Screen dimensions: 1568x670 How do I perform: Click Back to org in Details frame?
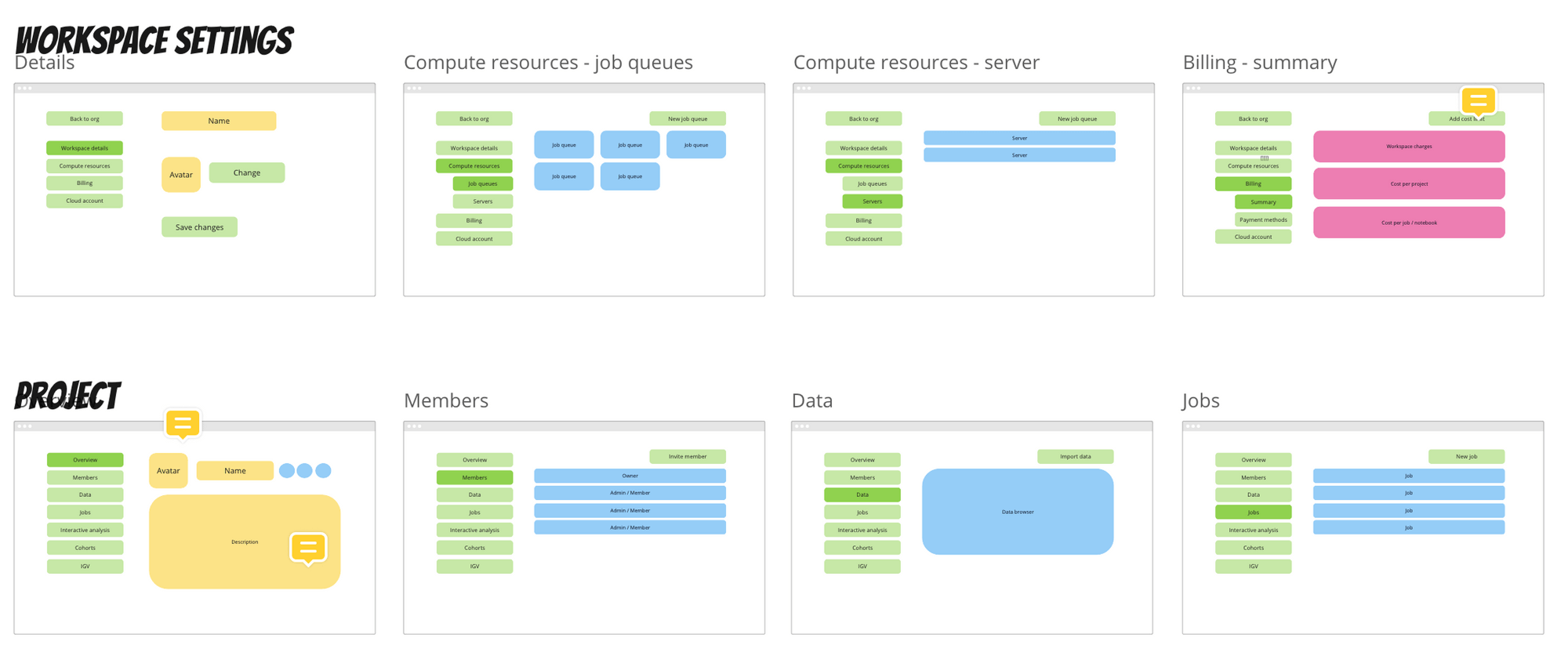point(85,119)
